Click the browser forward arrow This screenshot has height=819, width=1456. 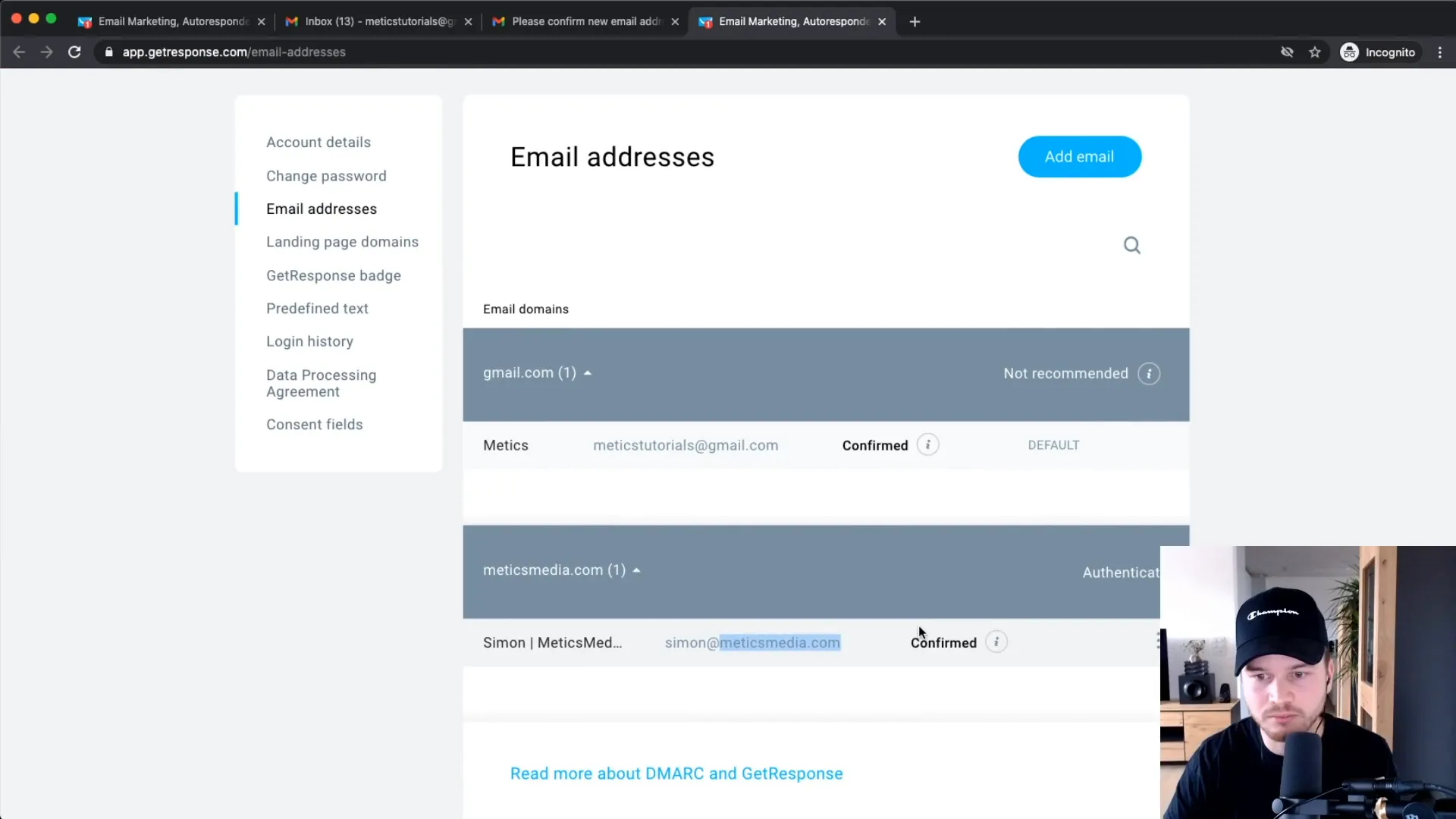point(47,52)
